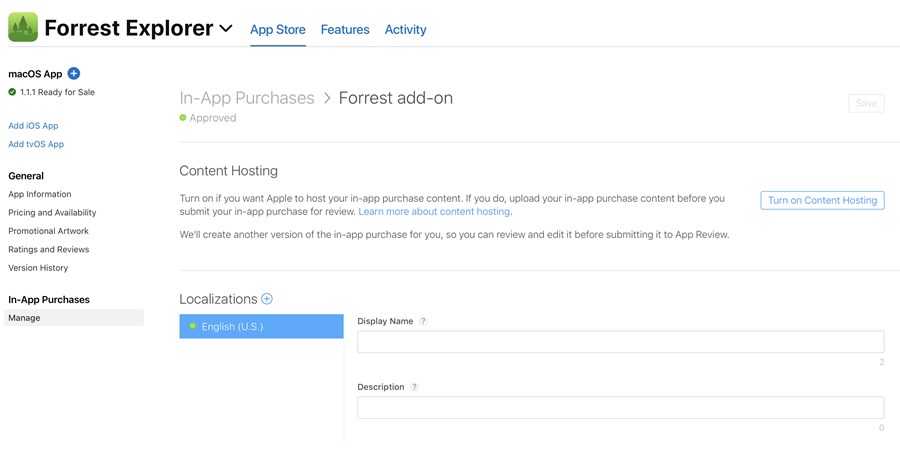Open Version History in the sidebar
The height and width of the screenshot is (456, 900).
click(x=38, y=268)
